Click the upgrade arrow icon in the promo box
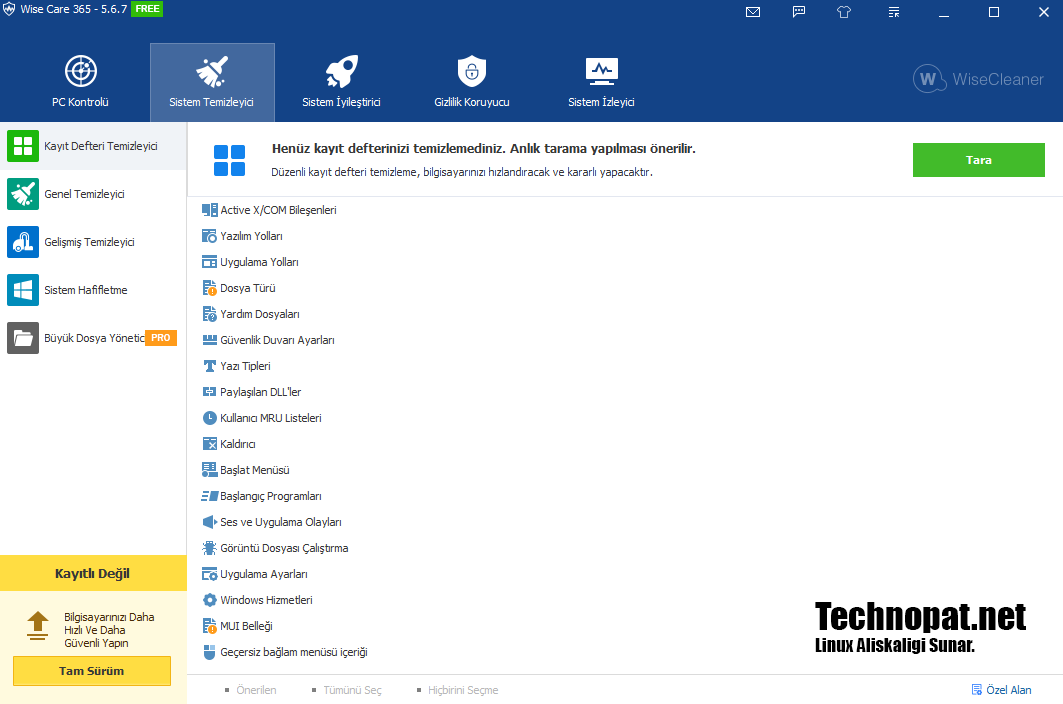The height and width of the screenshot is (704, 1063). pyautogui.click(x=38, y=625)
